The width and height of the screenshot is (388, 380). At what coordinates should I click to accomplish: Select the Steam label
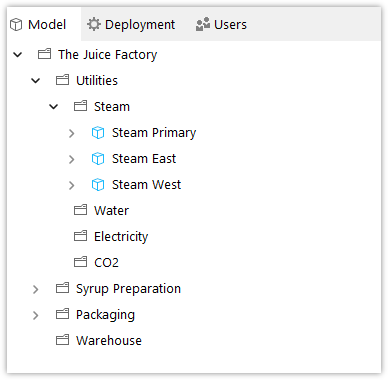(x=112, y=107)
